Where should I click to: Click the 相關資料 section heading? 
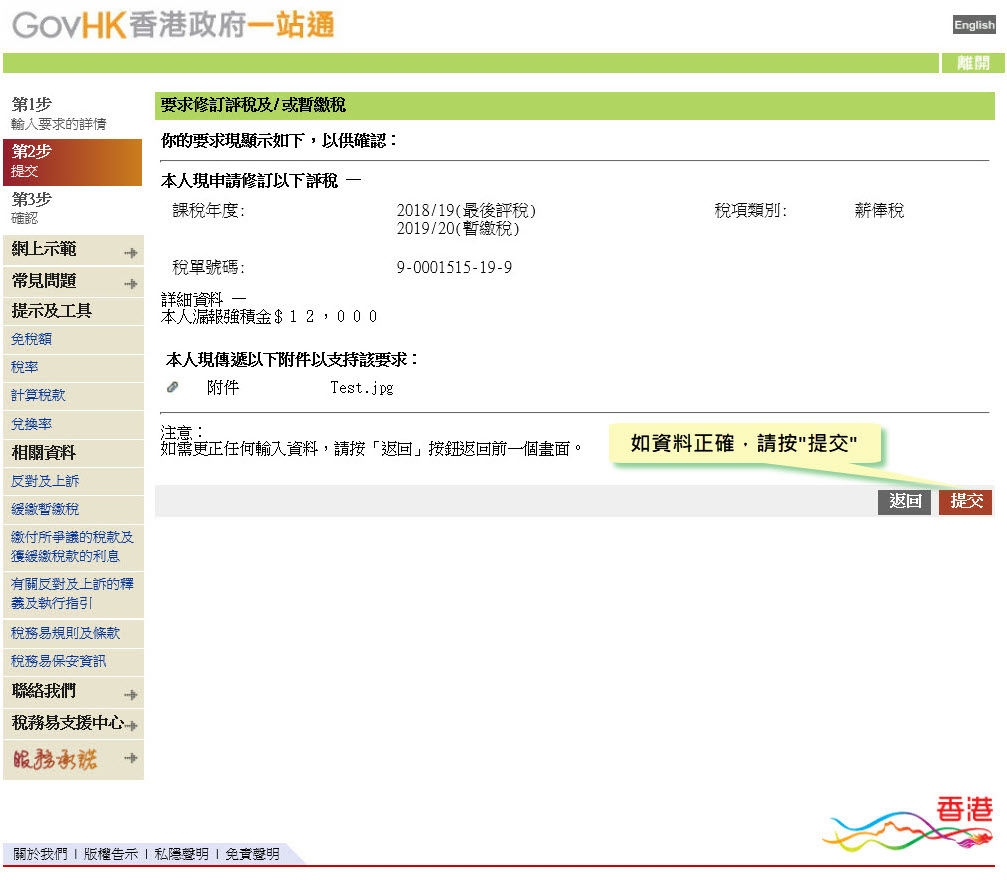tap(44, 453)
